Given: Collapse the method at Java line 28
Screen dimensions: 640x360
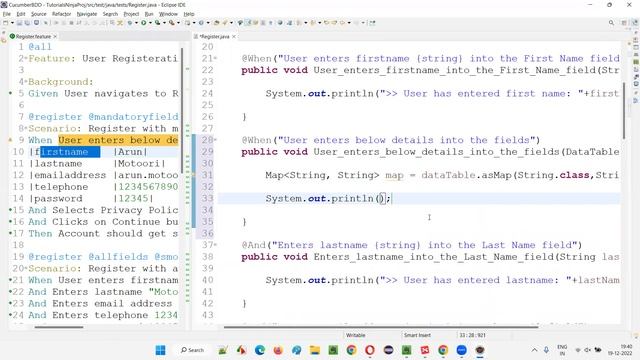Looking at the screenshot, I should click(216, 140).
